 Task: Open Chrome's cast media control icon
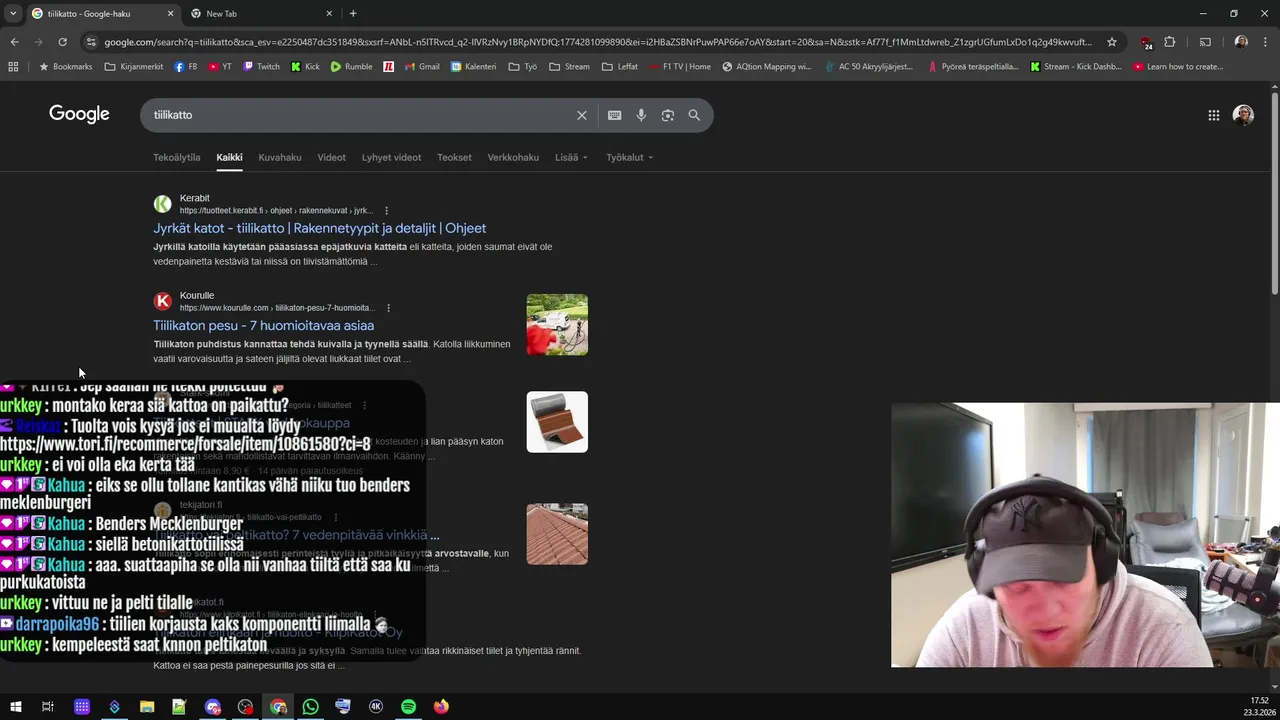1205,42
